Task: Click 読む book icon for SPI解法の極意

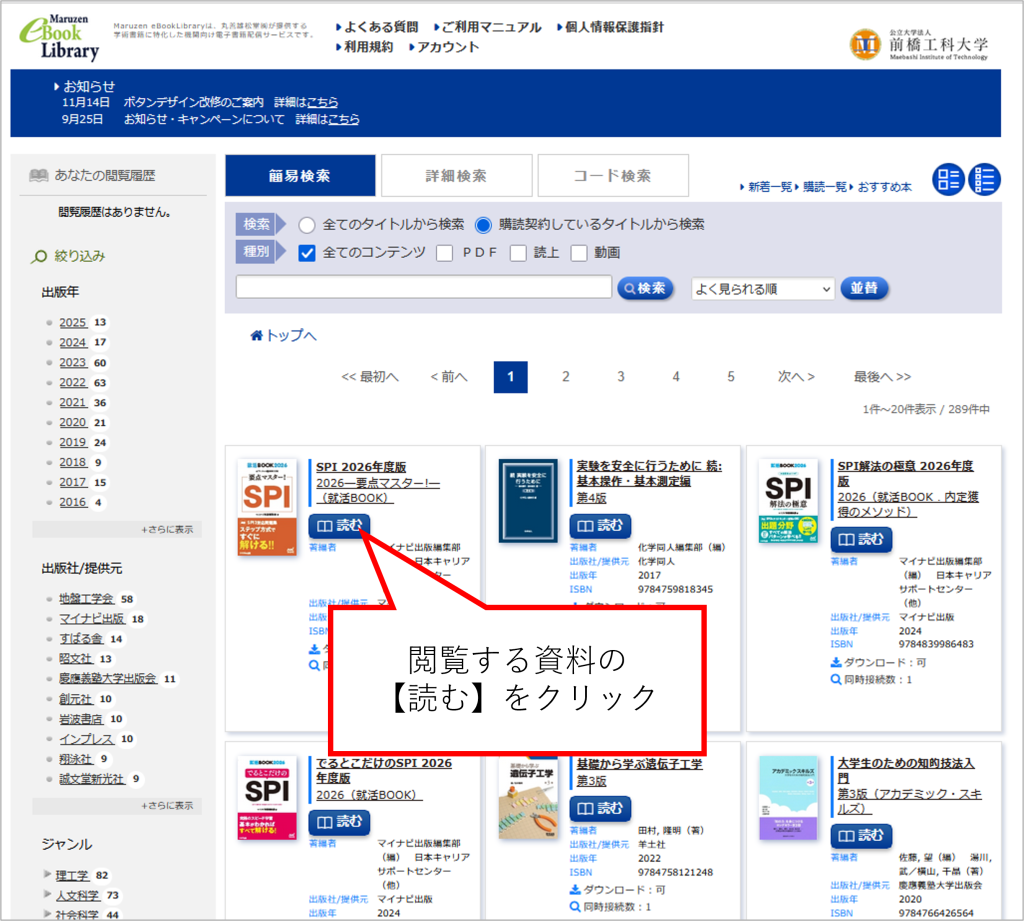Action: (847, 540)
